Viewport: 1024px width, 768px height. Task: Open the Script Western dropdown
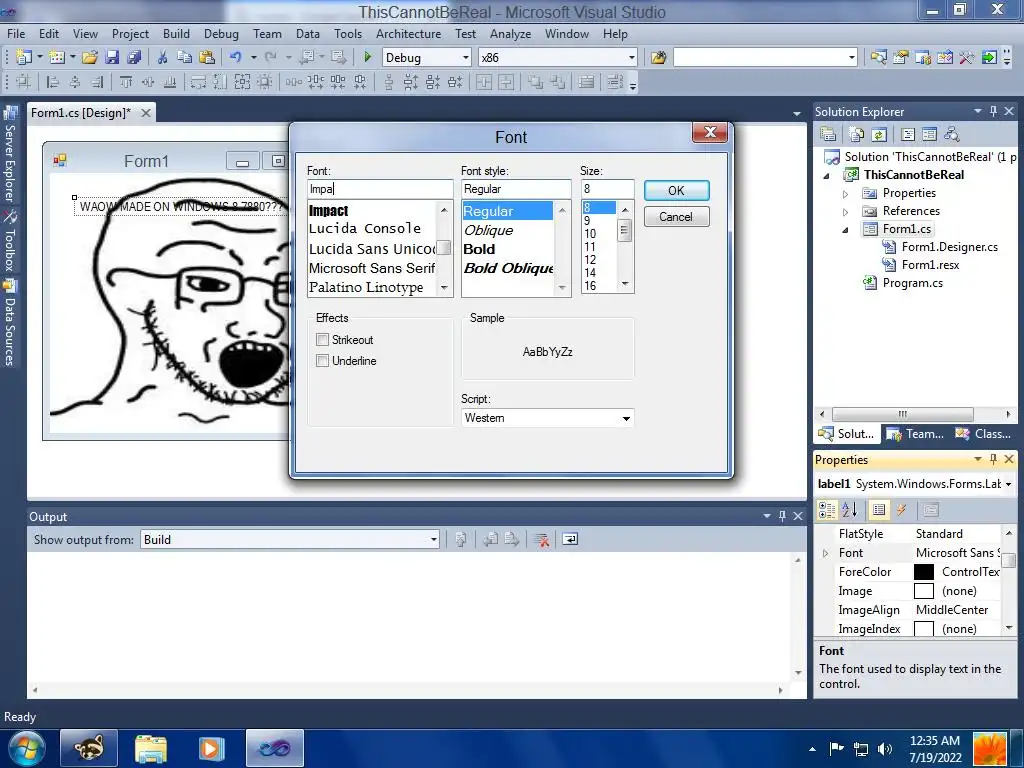click(626, 418)
